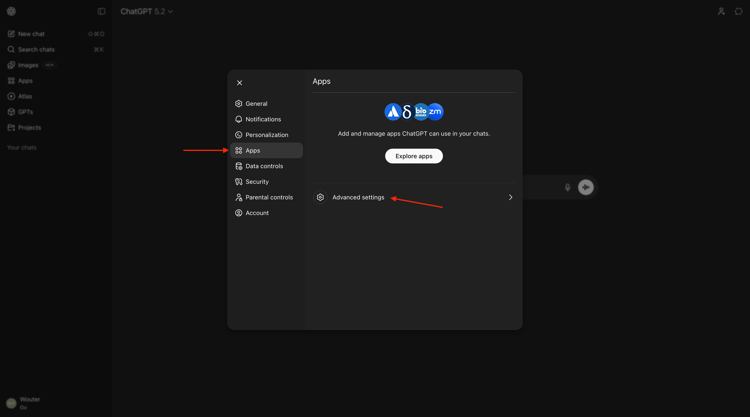
Task: Open Atlas in the sidebar
Action: [x=55, y=97]
